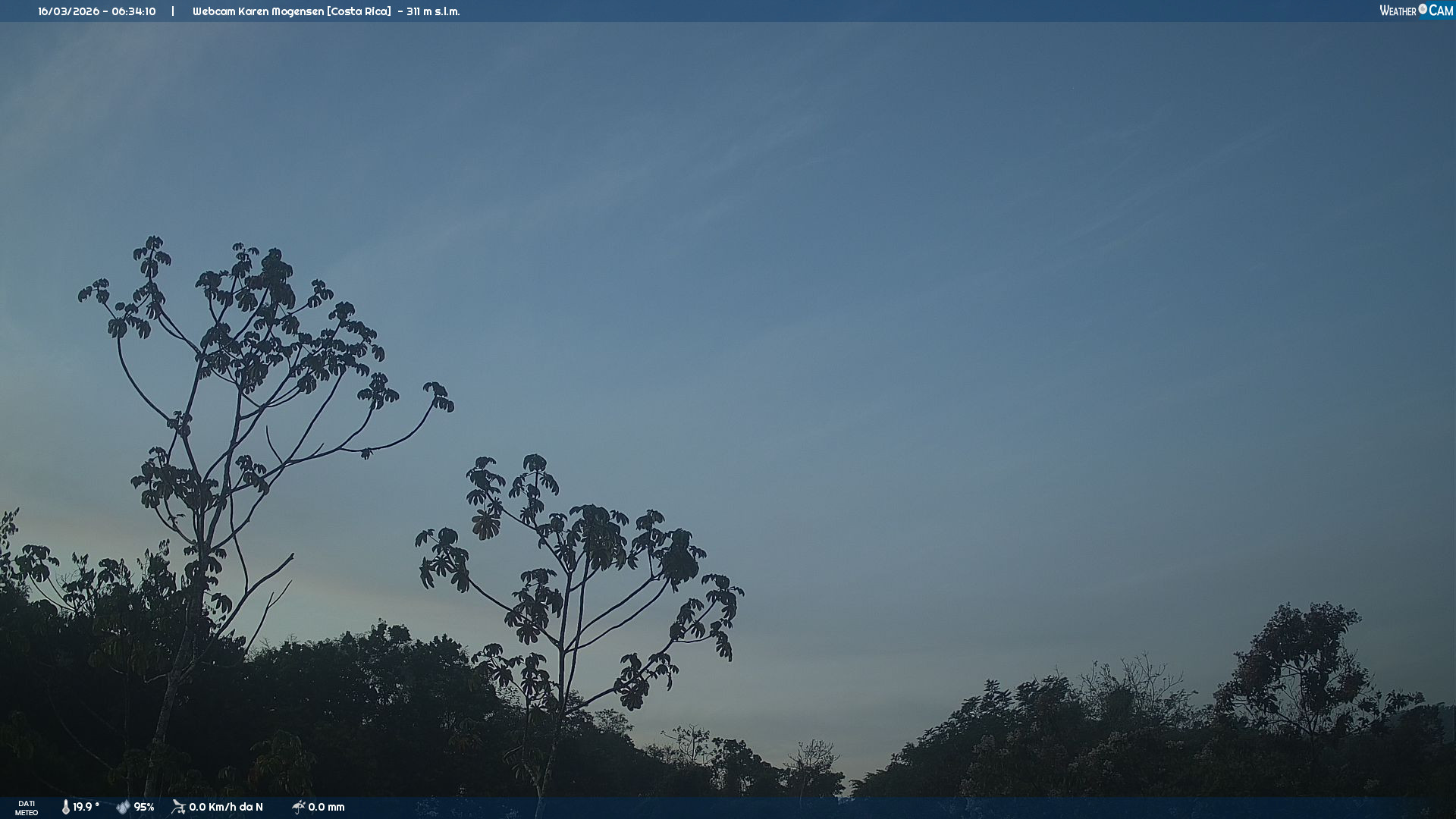Click the thermometer temperature icon
This screenshot has height=819, width=1456.
pos(66,807)
